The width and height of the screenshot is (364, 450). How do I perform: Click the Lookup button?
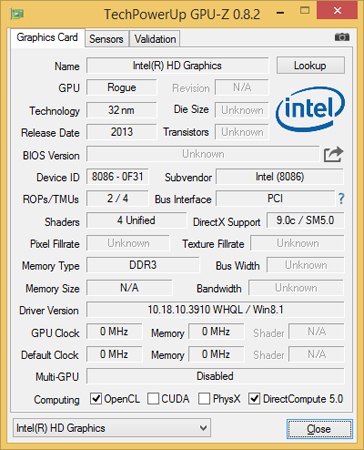click(x=310, y=65)
